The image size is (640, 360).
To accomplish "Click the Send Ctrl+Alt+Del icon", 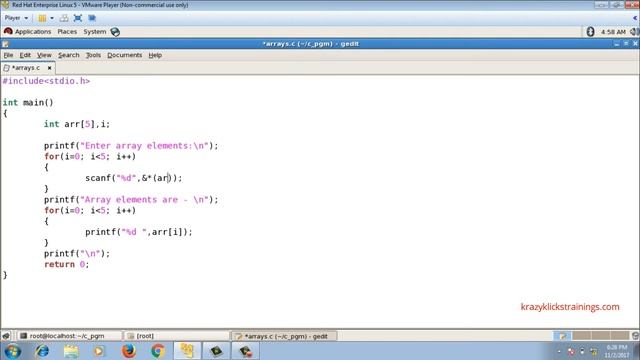I will pos(64,18).
